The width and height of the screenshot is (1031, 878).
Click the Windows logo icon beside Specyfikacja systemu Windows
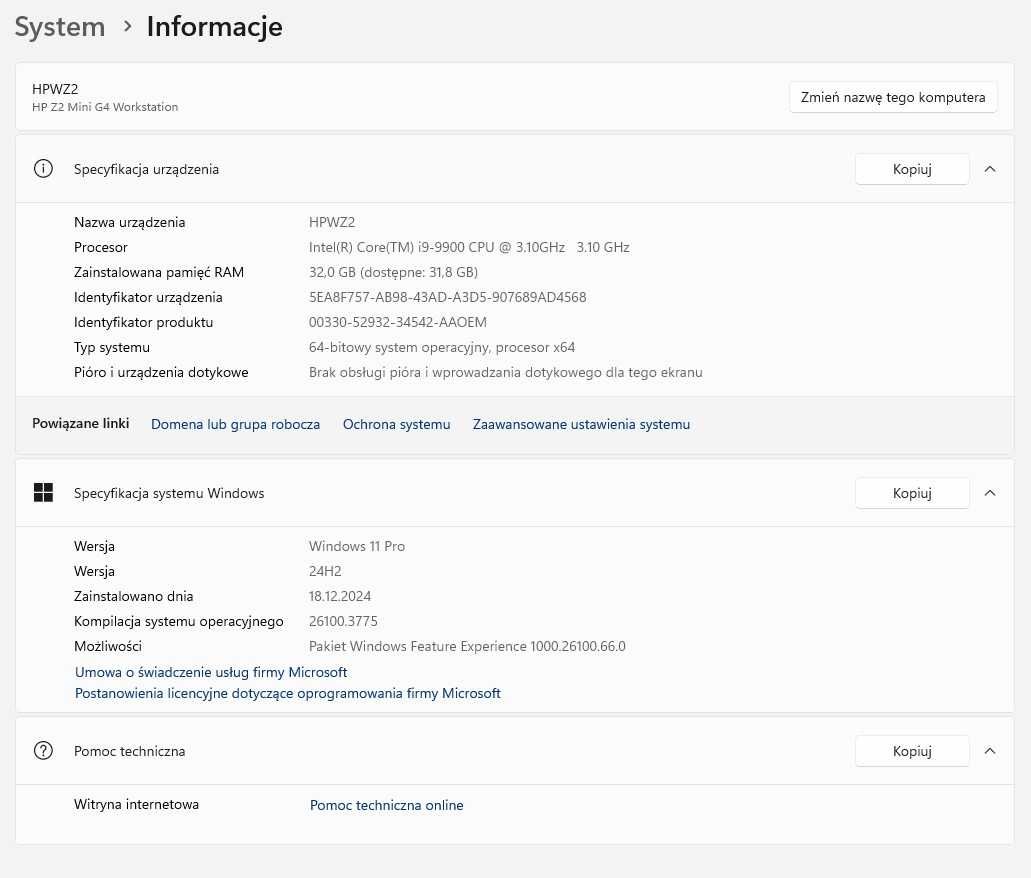(x=43, y=493)
